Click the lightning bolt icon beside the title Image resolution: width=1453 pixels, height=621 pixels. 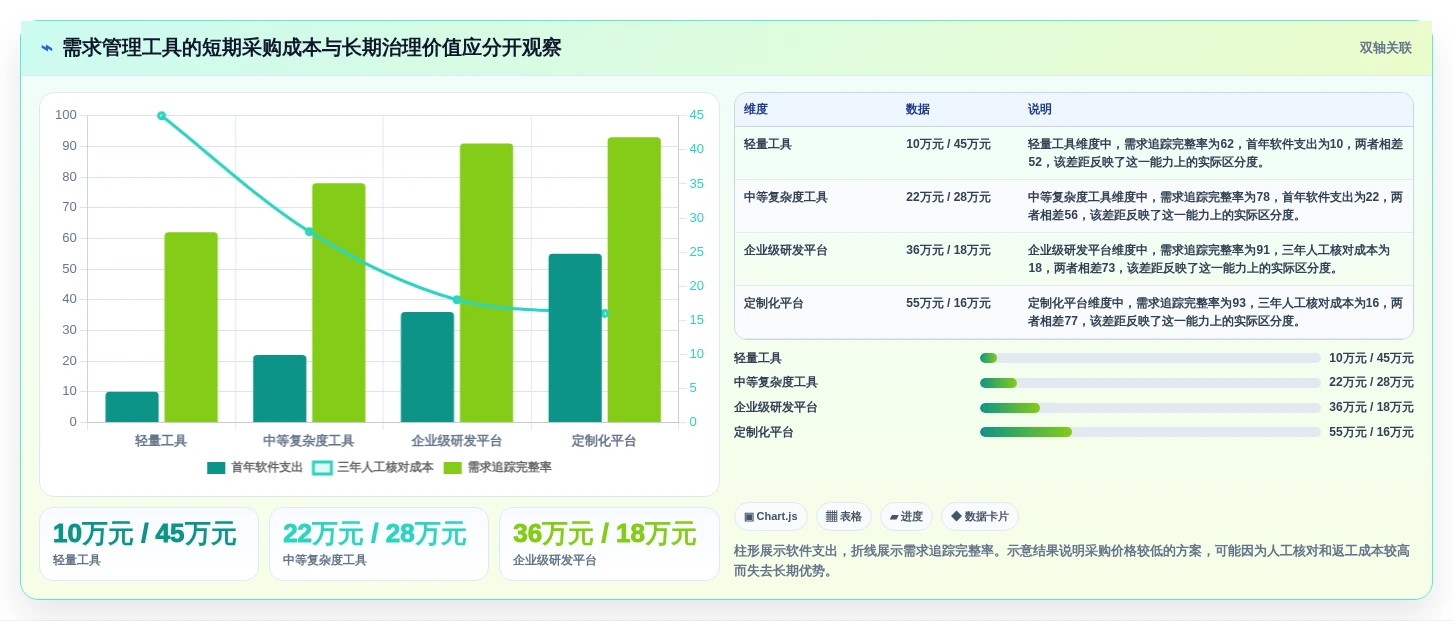[47, 48]
